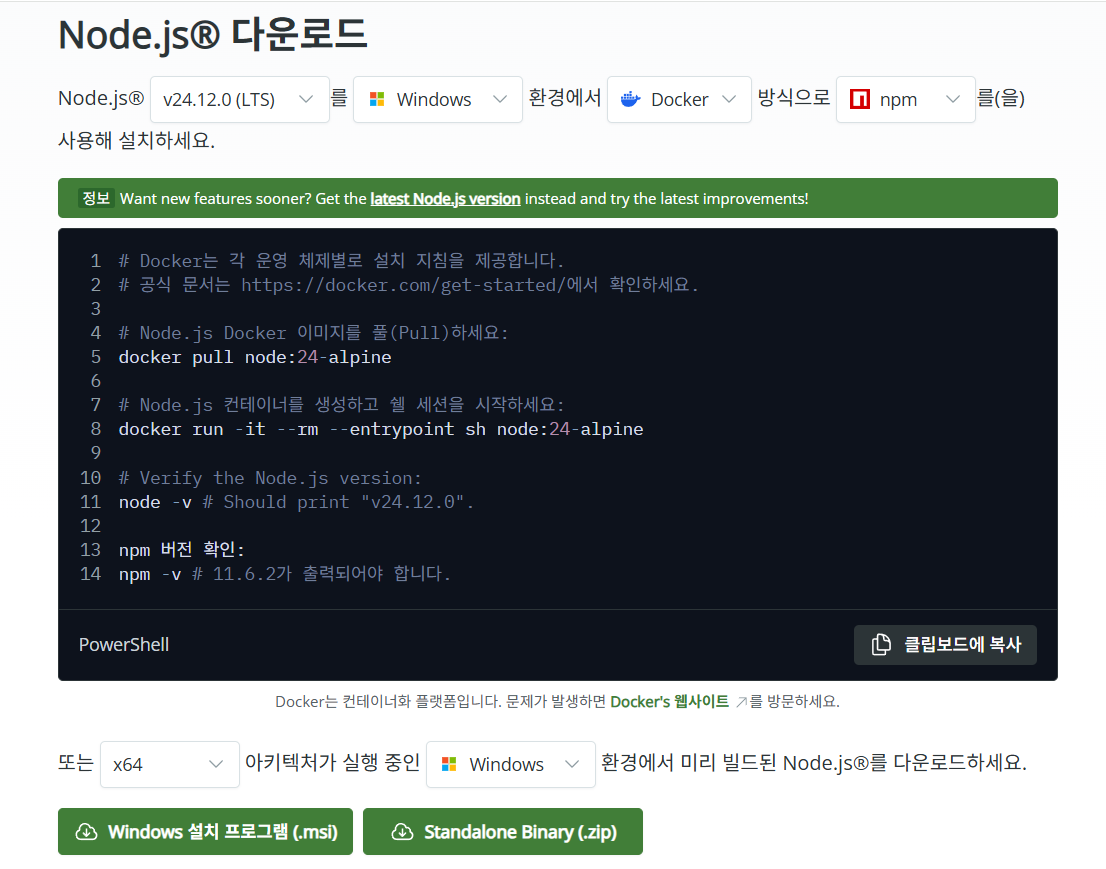Screen dimensions: 1106x869
Task: Click the Docker whale icon
Action: point(630,99)
